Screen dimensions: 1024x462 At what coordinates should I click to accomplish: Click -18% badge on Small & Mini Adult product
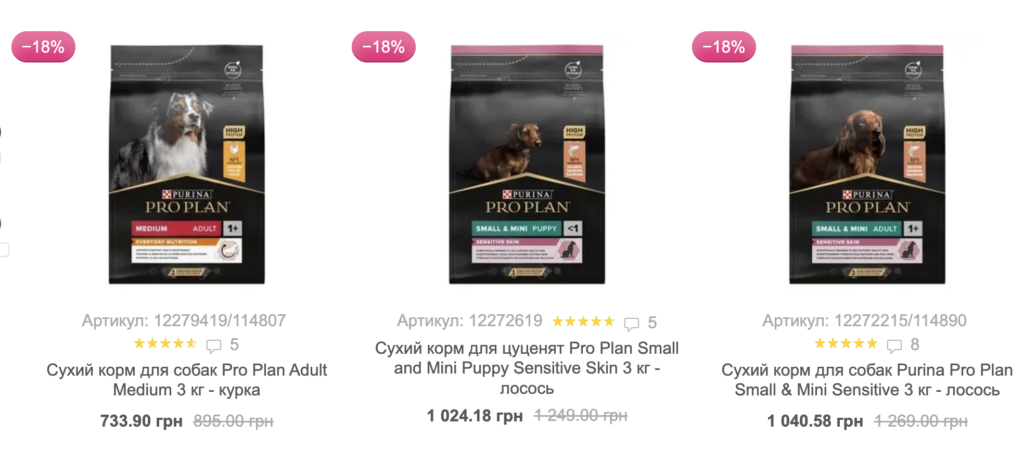coord(724,46)
